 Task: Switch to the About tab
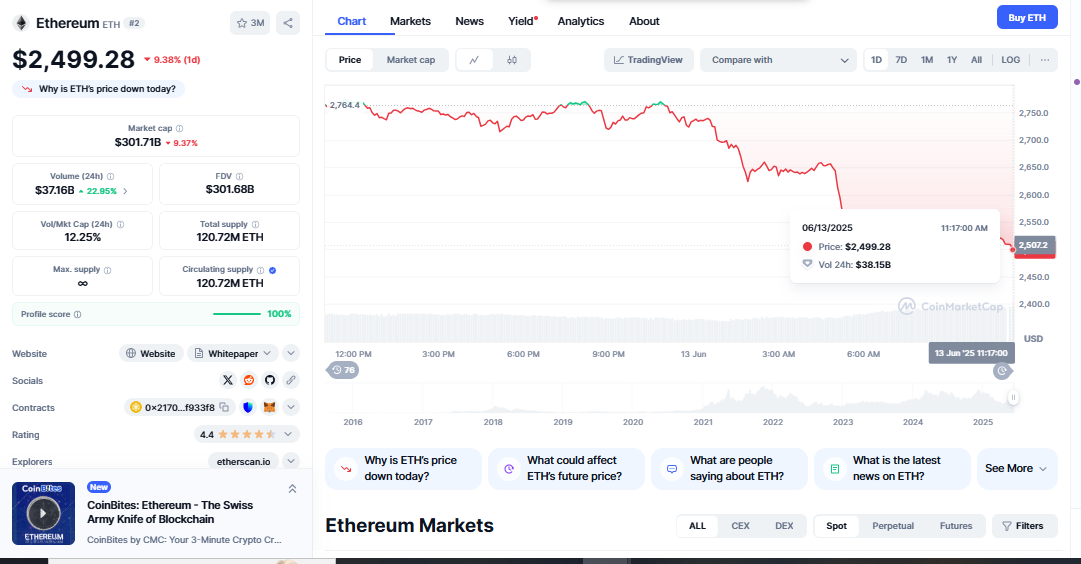coord(644,21)
